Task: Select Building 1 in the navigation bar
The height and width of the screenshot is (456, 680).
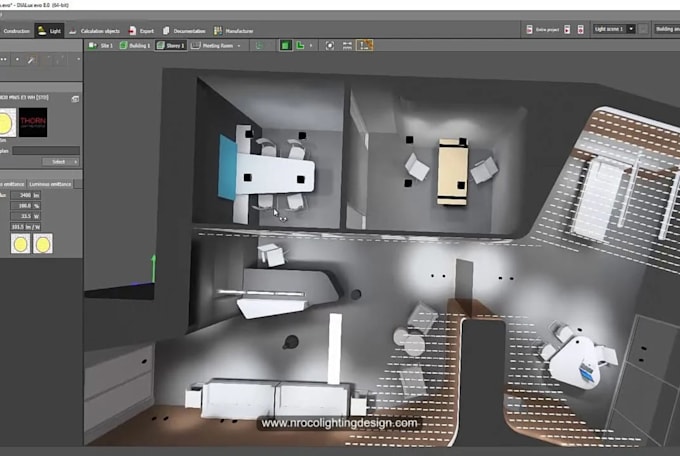Action: tap(135, 46)
